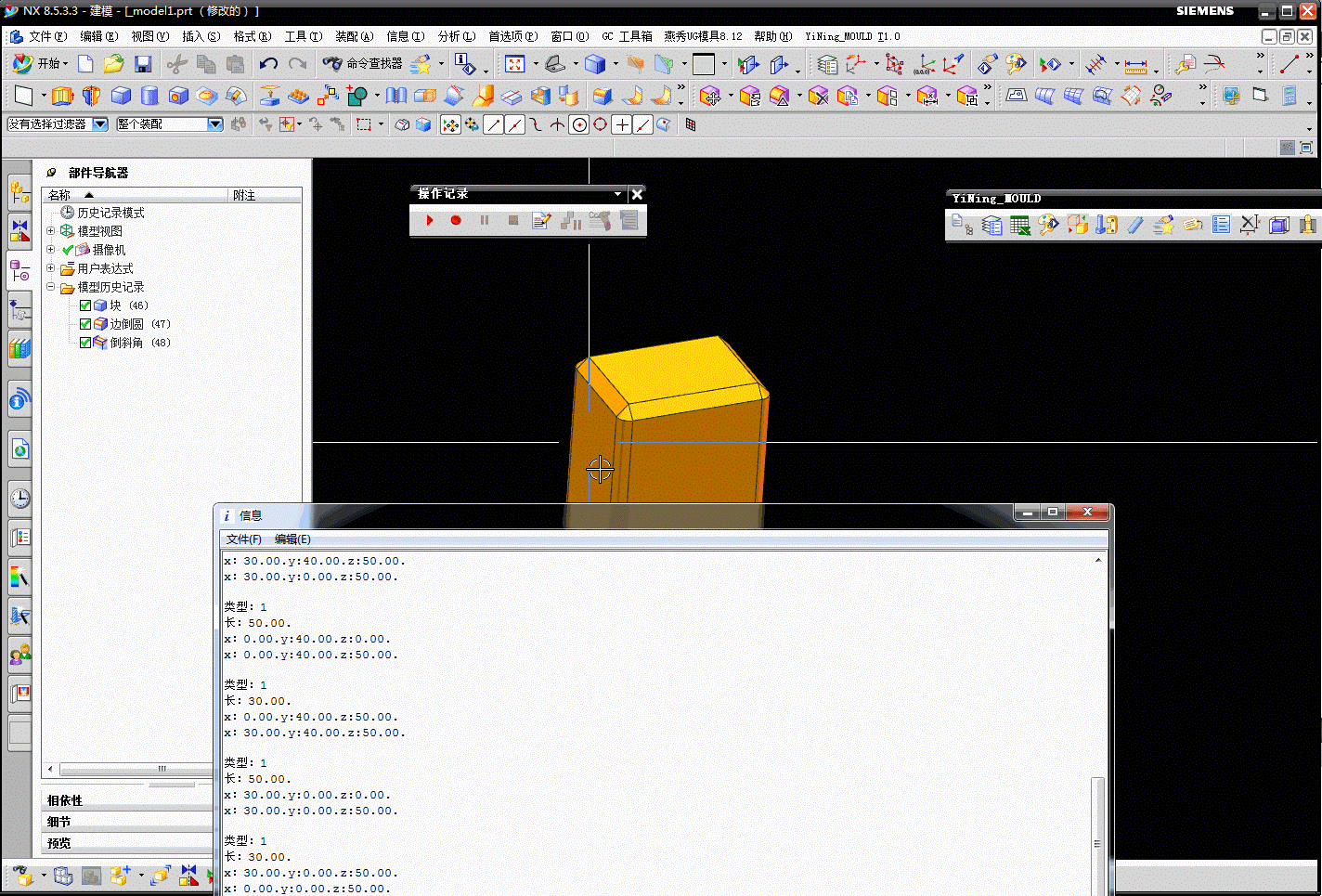The image size is (1322, 896).
Task: Click the Measure distance ruler icon
Action: pyautogui.click(x=1135, y=65)
